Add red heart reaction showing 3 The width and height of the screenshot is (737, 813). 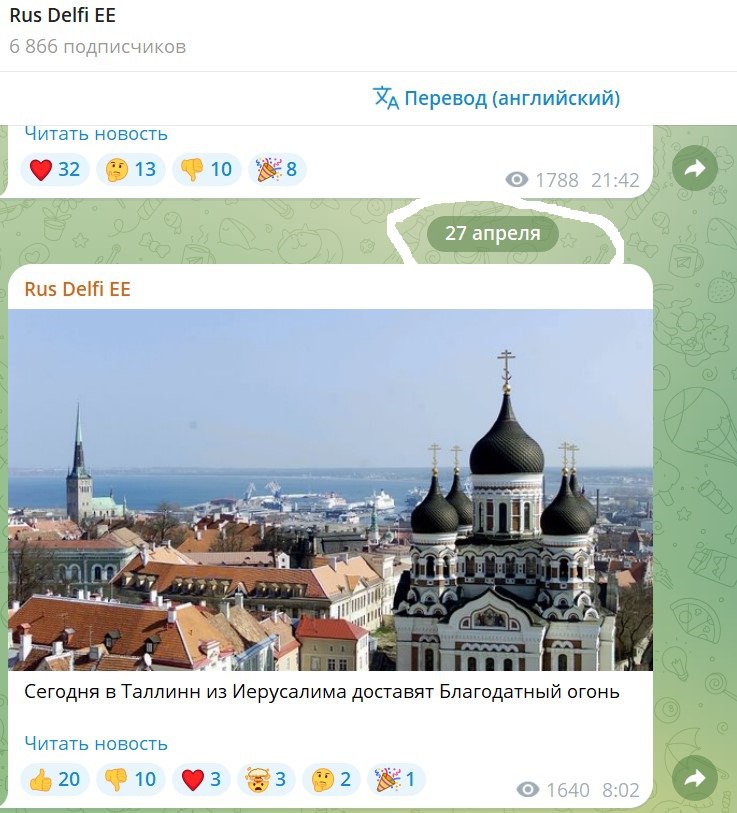201,779
